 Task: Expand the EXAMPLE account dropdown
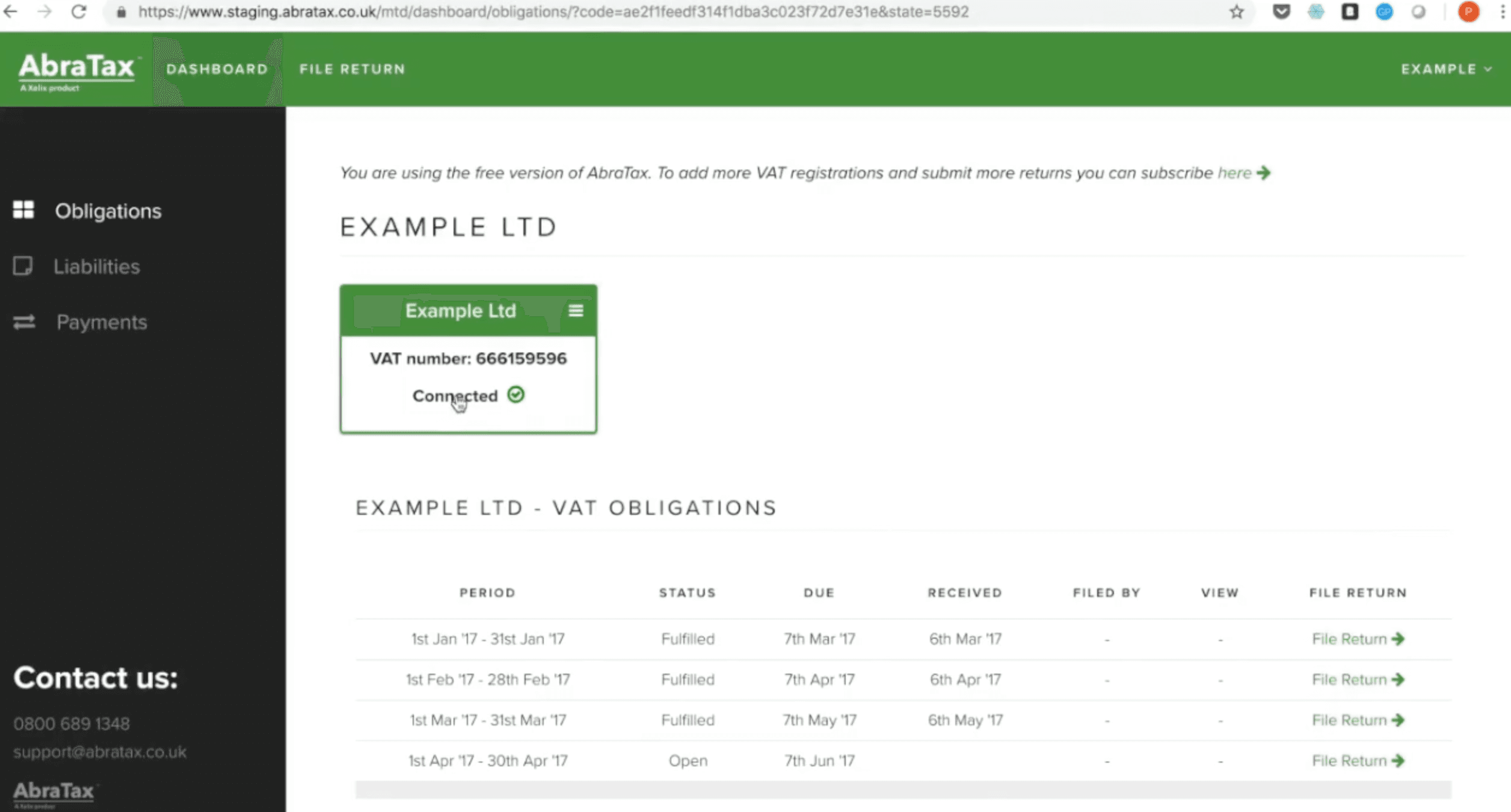pyautogui.click(x=1446, y=69)
